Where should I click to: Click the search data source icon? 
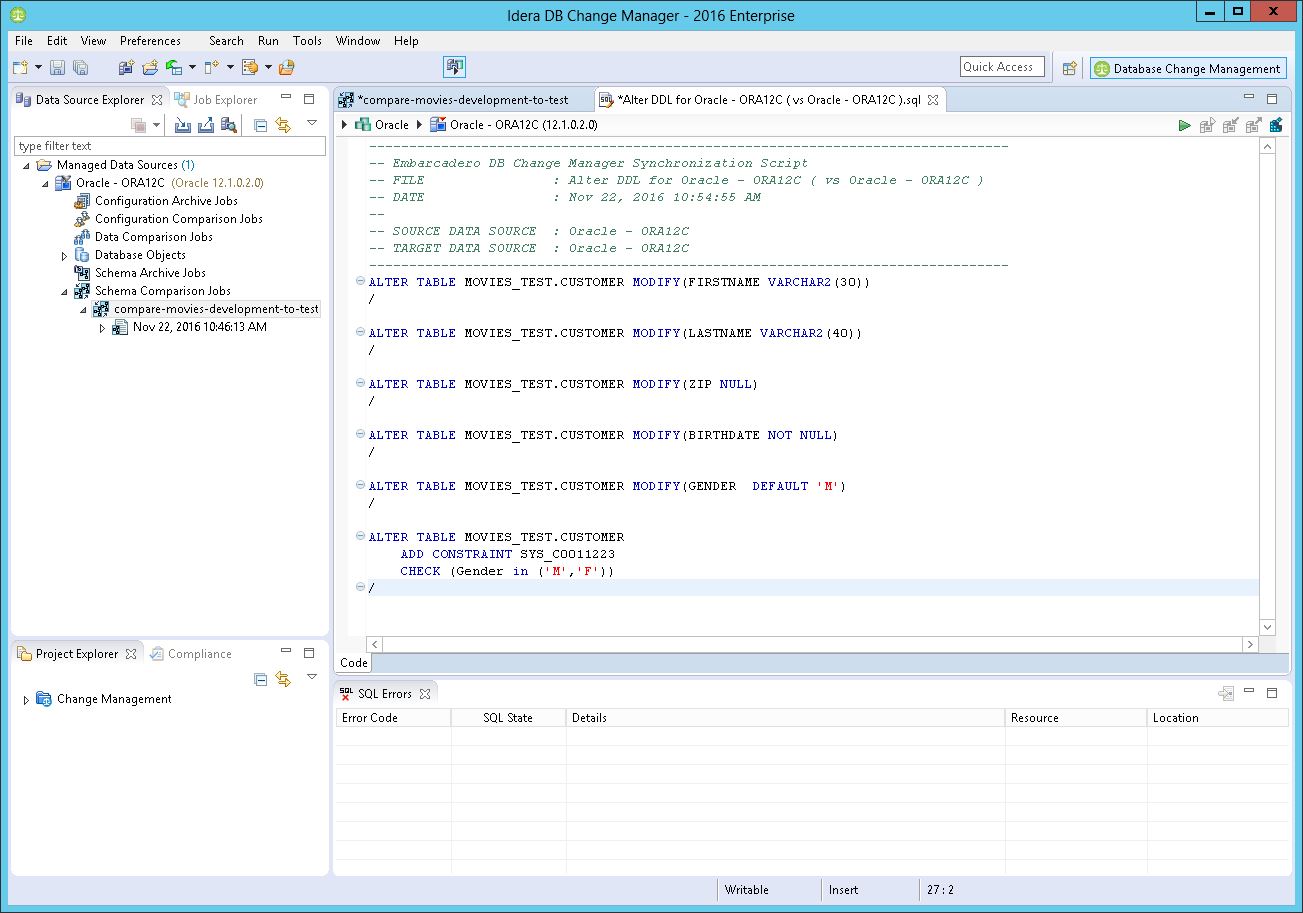coord(229,125)
